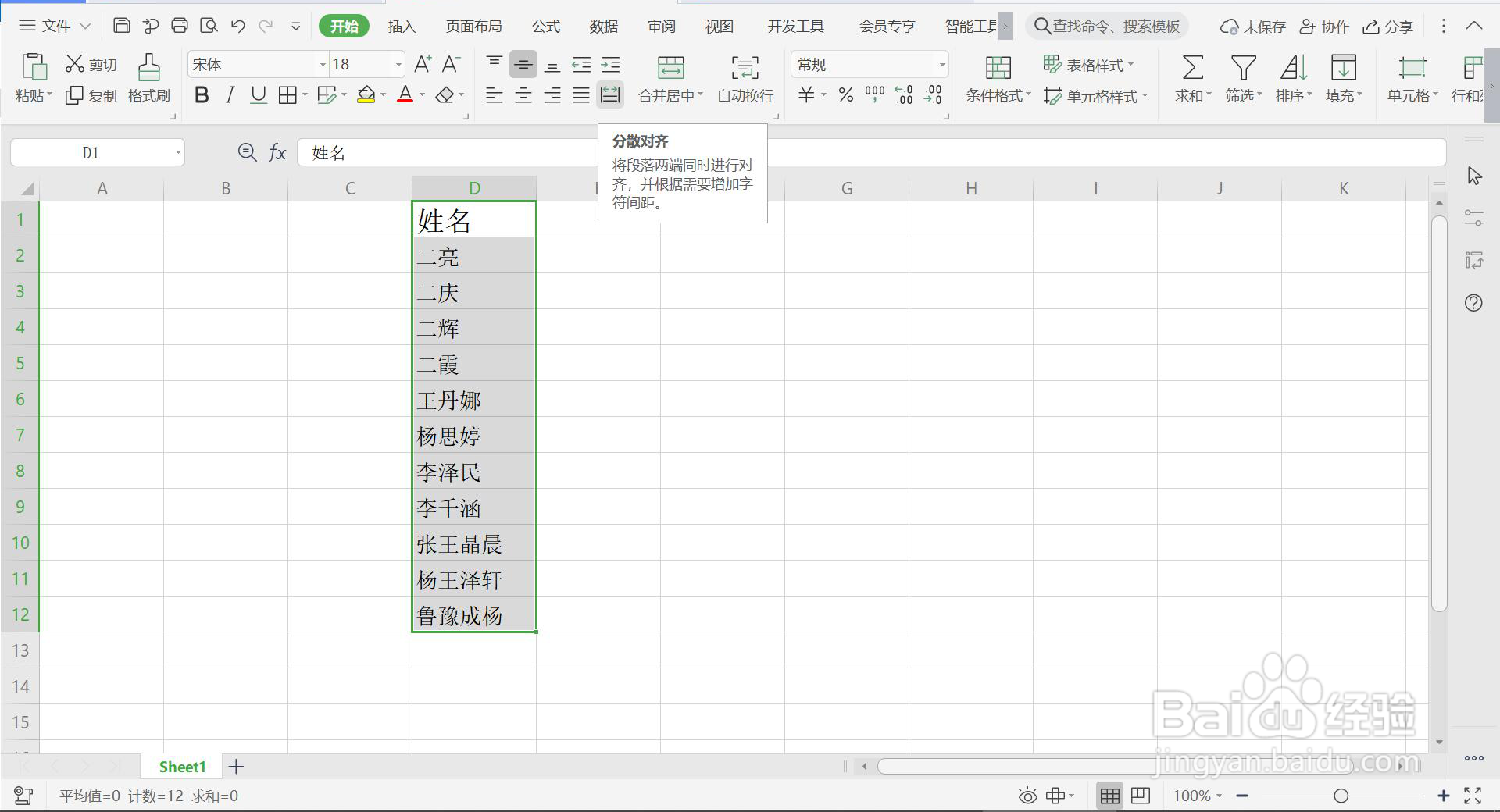Open the font family dropdown
Image resolution: width=1500 pixels, height=812 pixels.
(322, 64)
